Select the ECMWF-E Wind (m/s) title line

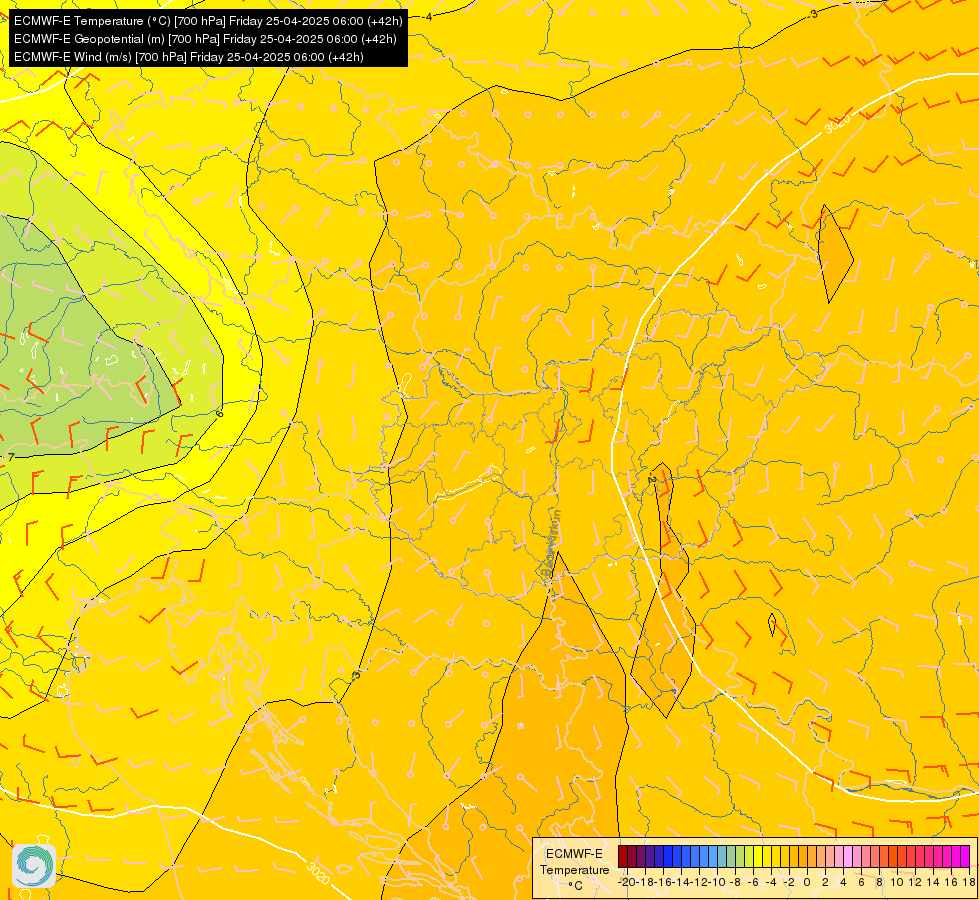189,57
